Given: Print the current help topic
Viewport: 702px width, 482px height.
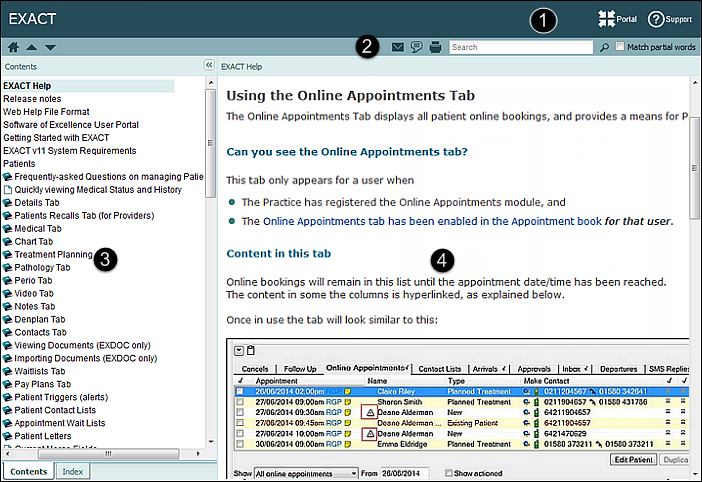Looking at the screenshot, I should pos(435,47).
